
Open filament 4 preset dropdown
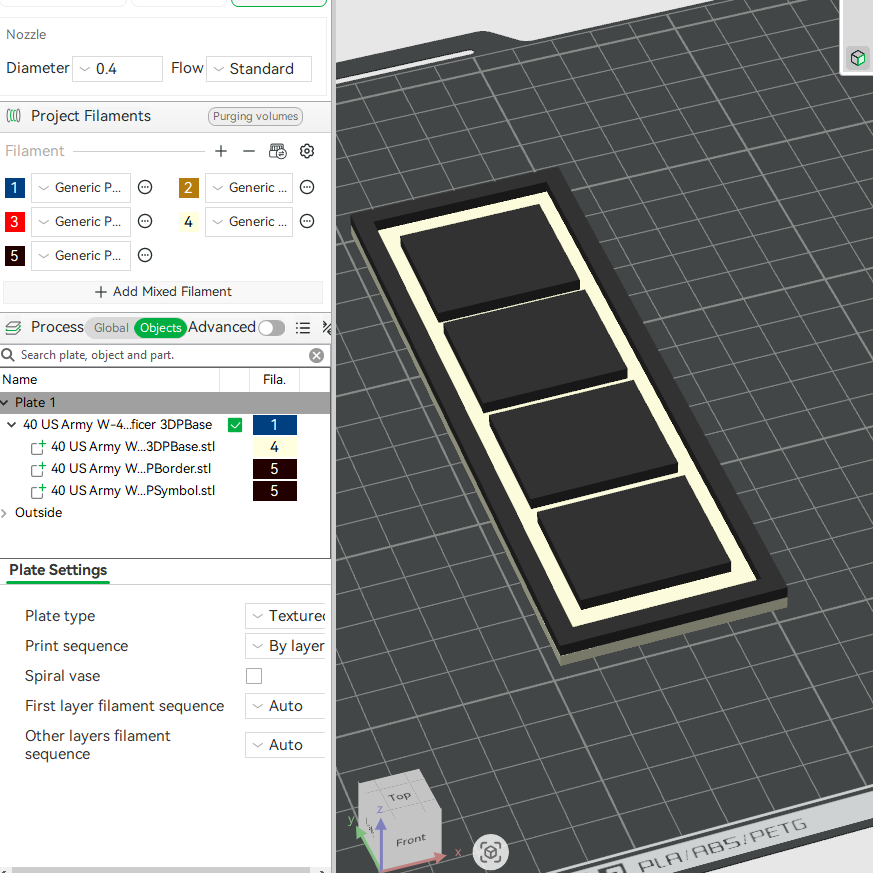click(249, 222)
